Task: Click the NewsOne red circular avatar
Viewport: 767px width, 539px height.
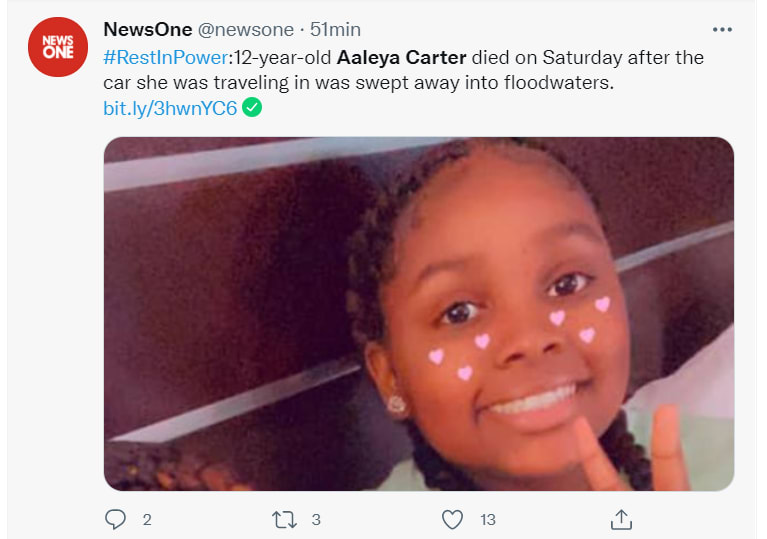Action: click(x=58, y=47)
